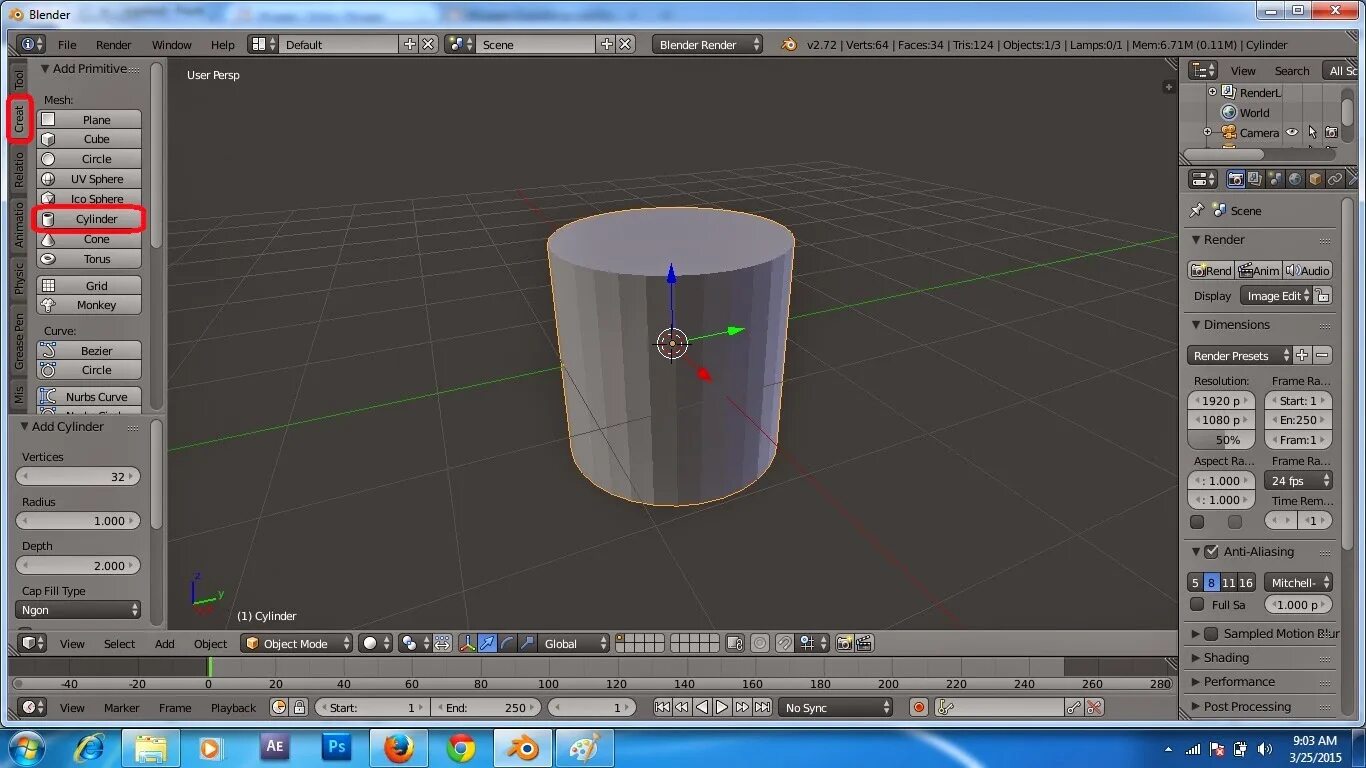This screenshot has width=1366, height=768.
Task: Expand the Post Processing panel
Action: coord(1247,706)
